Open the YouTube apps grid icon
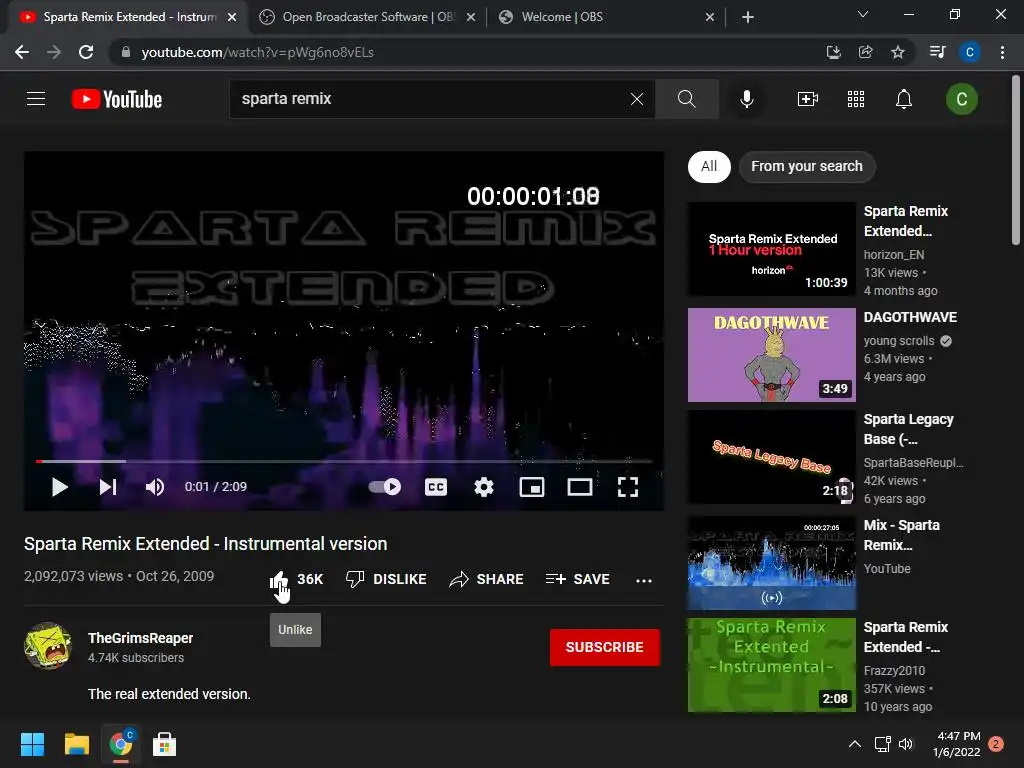This screenshot has width=1024, height=768. [856, 99]
